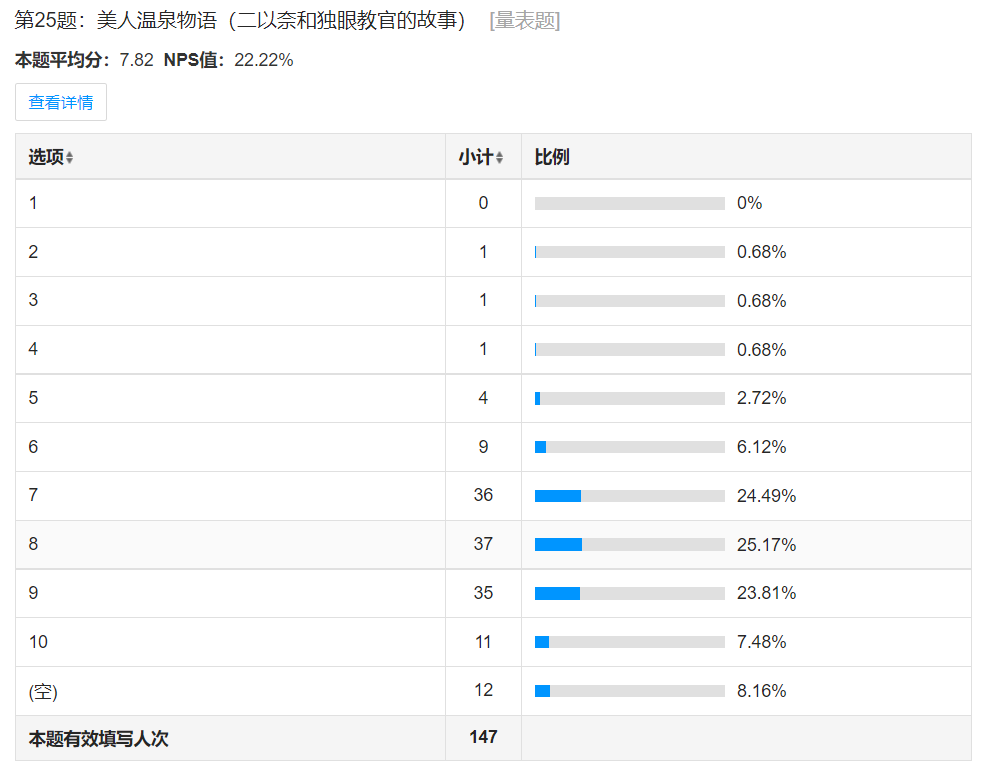Click the 25.17% percentage value
The width and height of the screenshot is (986, 772).
pyautogui.click(x=766, y=545)
